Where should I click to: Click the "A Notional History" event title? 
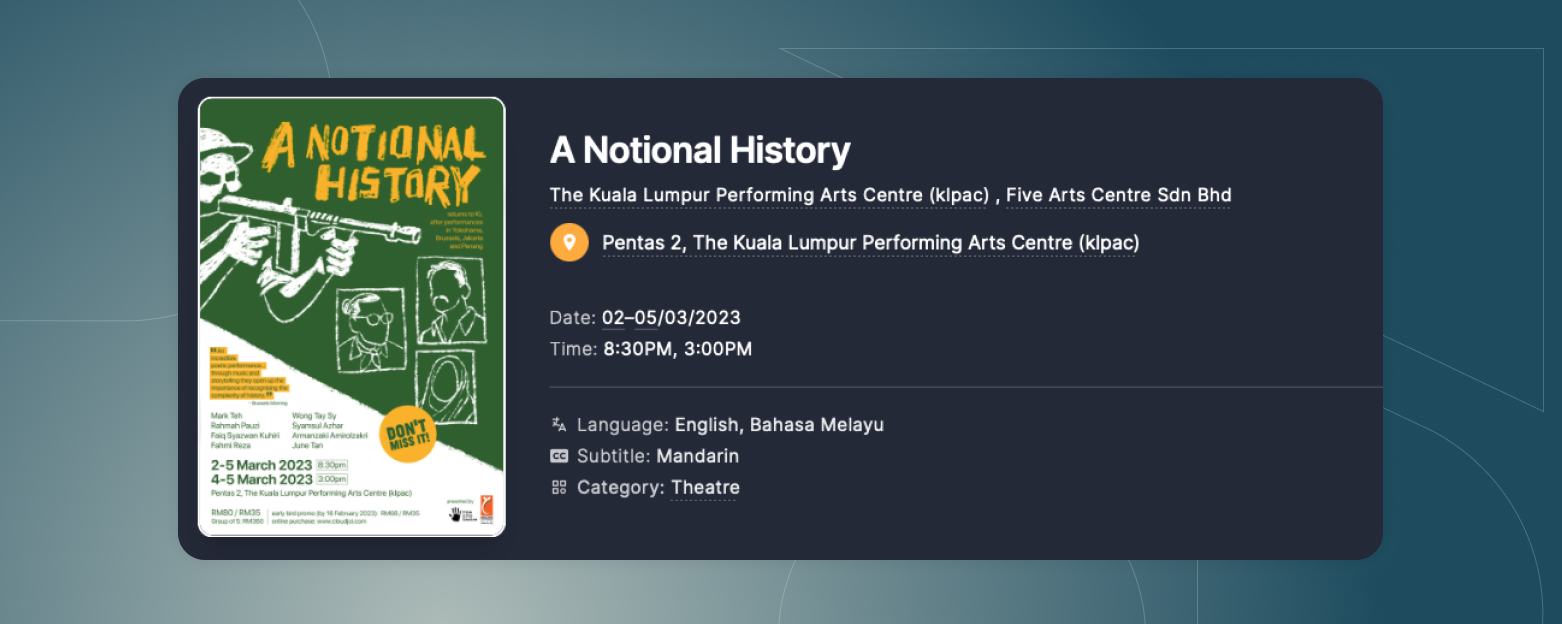[x=699, y=151]
